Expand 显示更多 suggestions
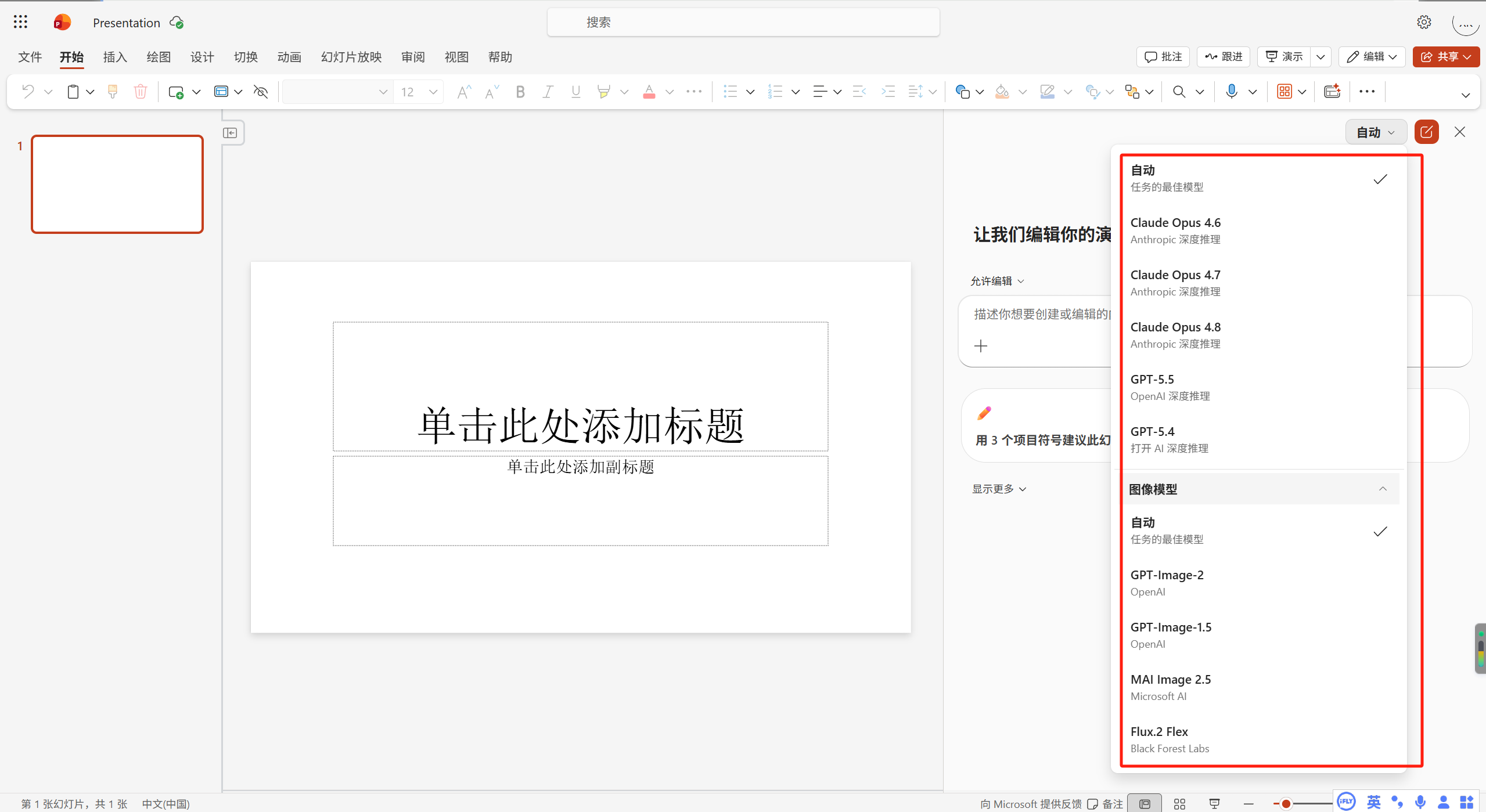 tap(999, 489)
